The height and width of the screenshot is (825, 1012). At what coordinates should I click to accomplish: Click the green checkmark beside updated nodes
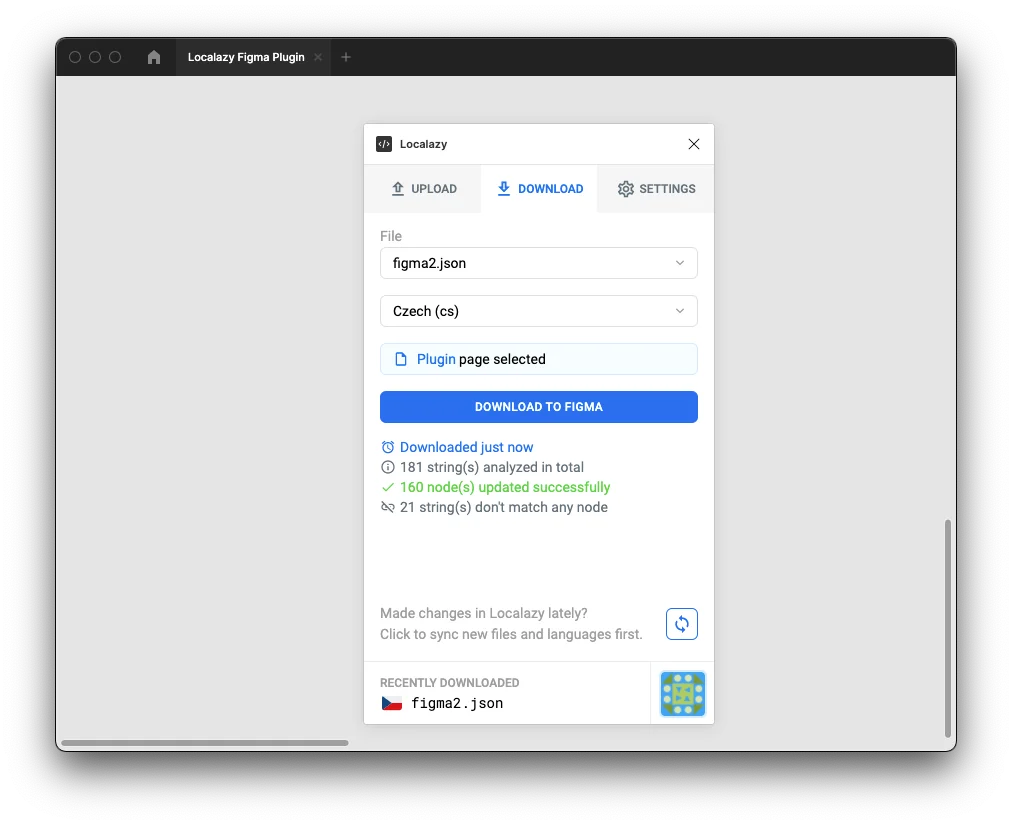pyautogui.click(x=387, y=487)
